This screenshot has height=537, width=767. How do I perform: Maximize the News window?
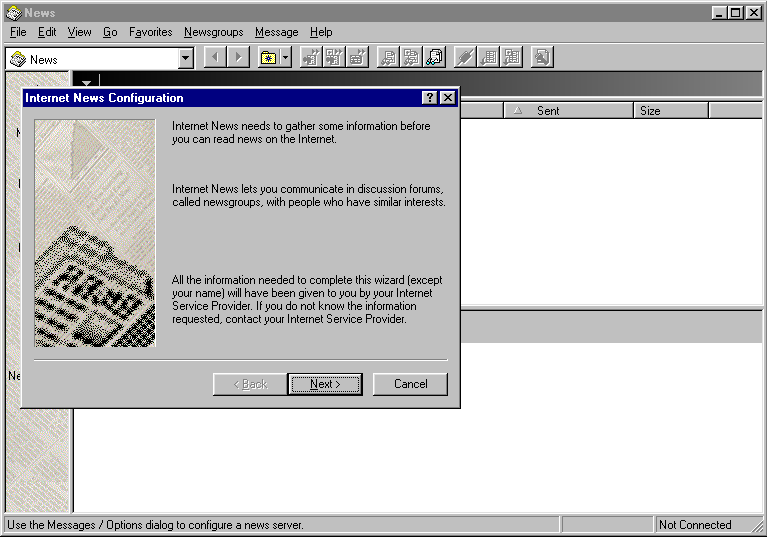pyautogui.click(x=735, y=13)
